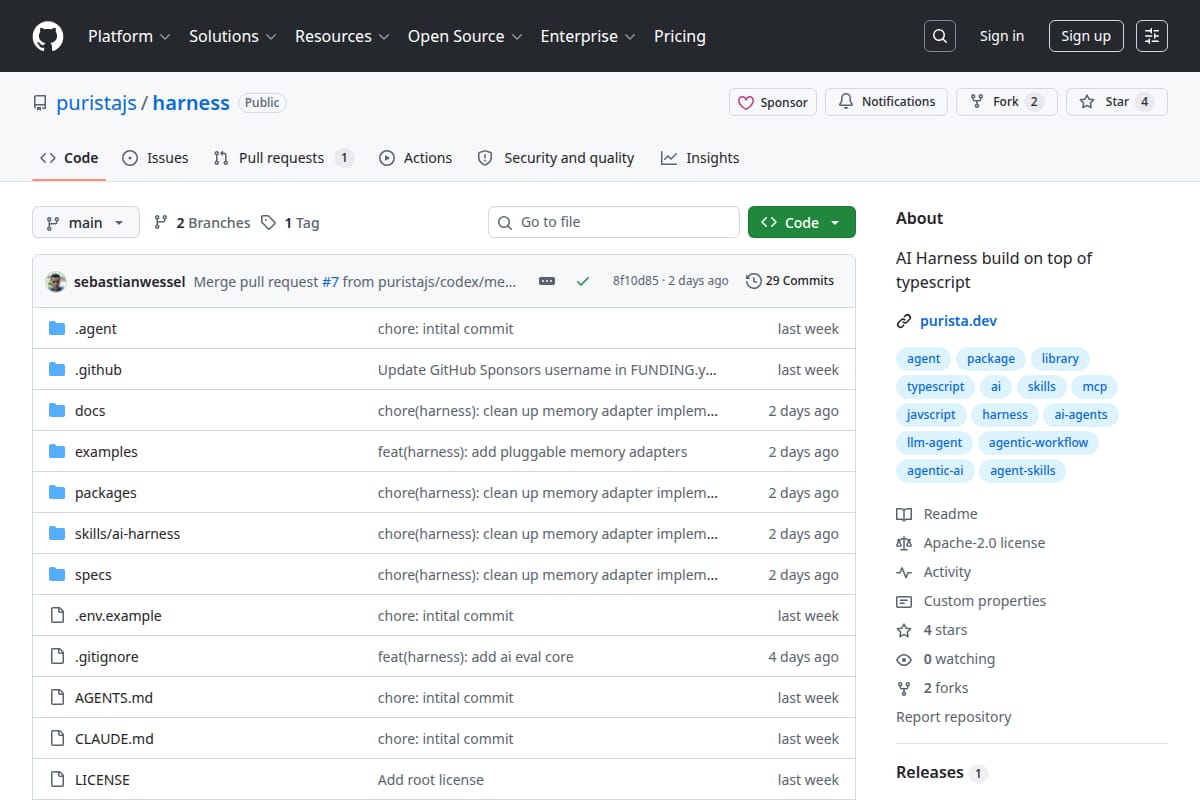Click the eye icon beside 0 watching

pyautogui.click(x=904, y=659)
